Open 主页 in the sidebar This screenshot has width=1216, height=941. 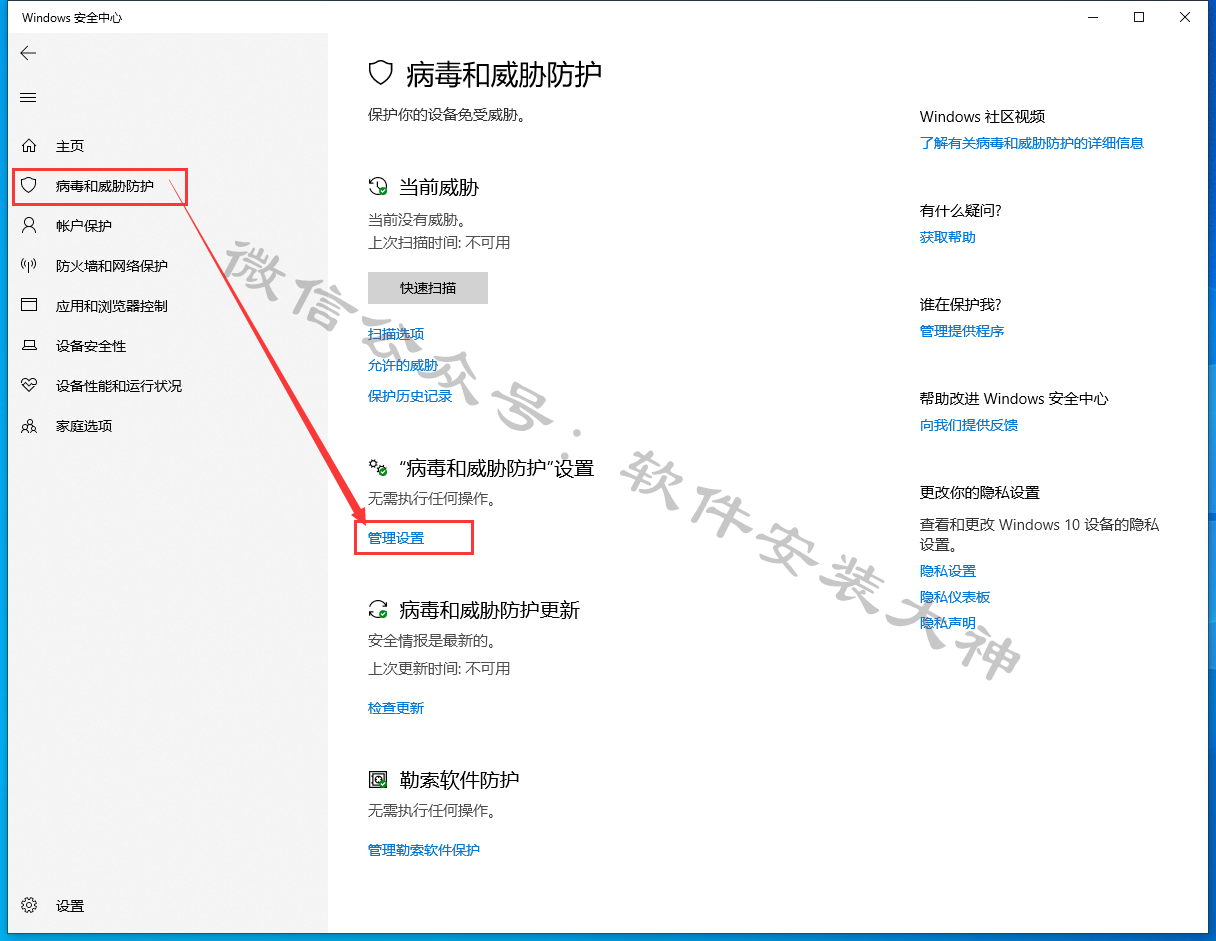(70, 146)
